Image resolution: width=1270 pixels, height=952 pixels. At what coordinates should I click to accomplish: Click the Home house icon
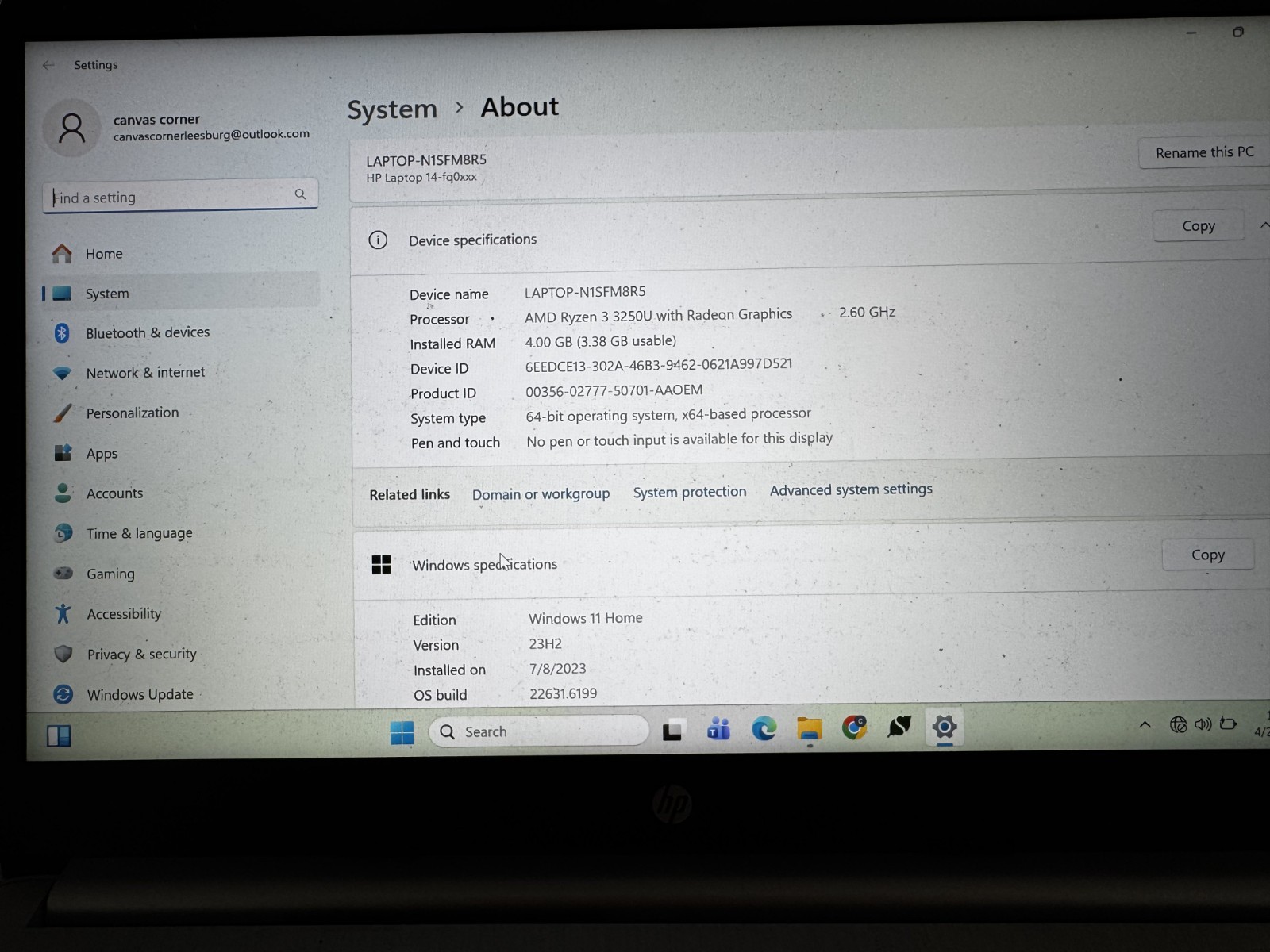pos(62,254)
